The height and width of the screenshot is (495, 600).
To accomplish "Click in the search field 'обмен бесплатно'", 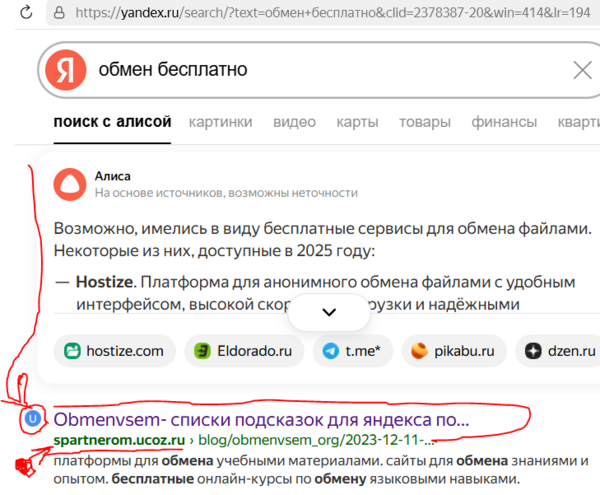I will pos(320,70).
